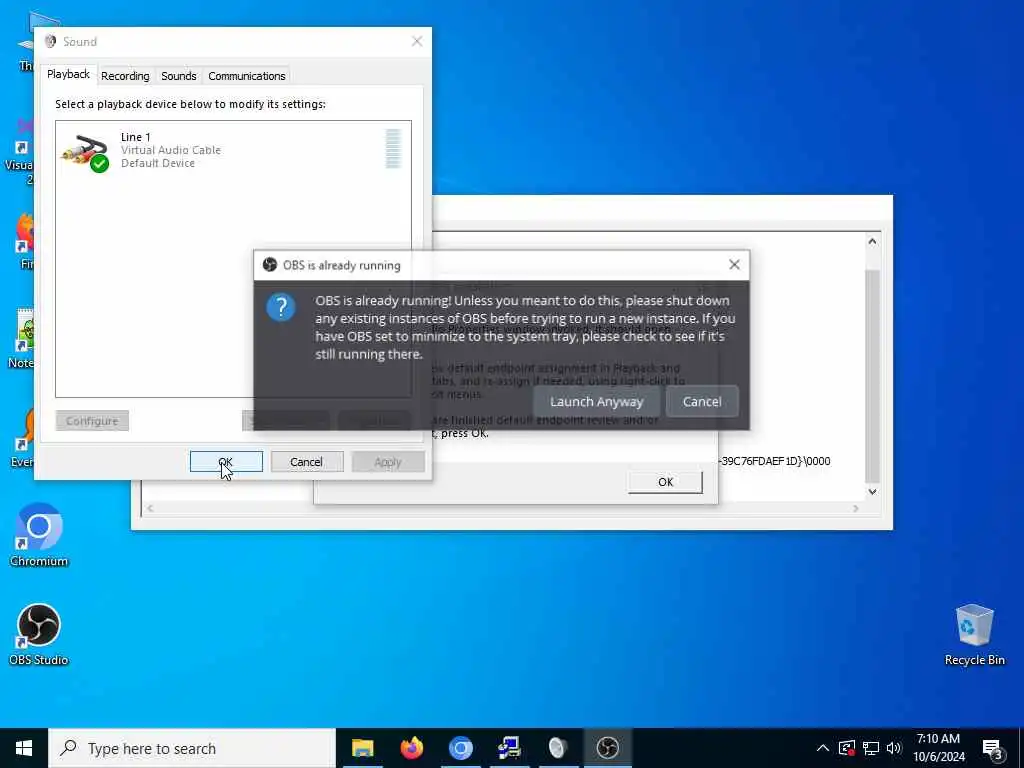Viewport: 1024px width, 768px height.
Task: Close the OBS is already running dialog
Action: (x=734, y=264)
